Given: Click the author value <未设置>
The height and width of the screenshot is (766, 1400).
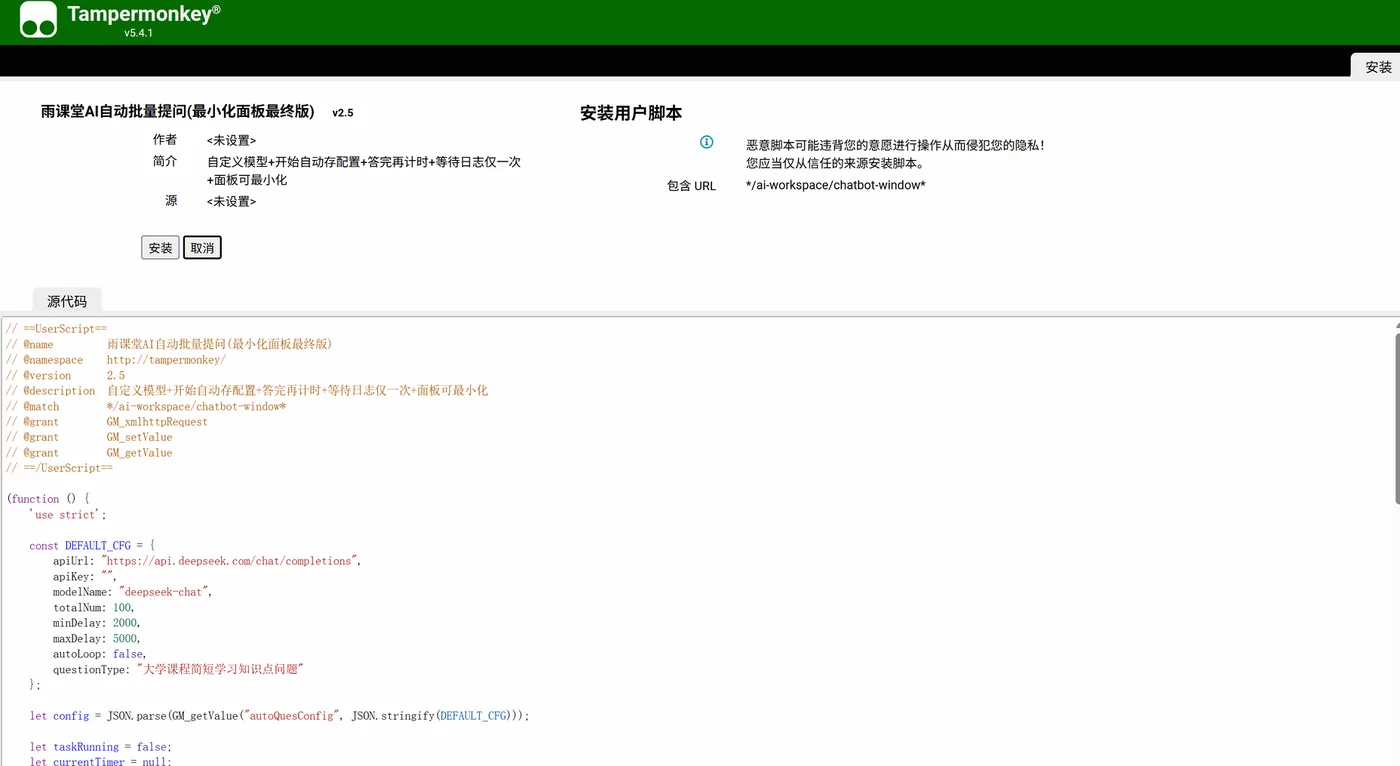Looking at the screenshot, I should (231, 141).
